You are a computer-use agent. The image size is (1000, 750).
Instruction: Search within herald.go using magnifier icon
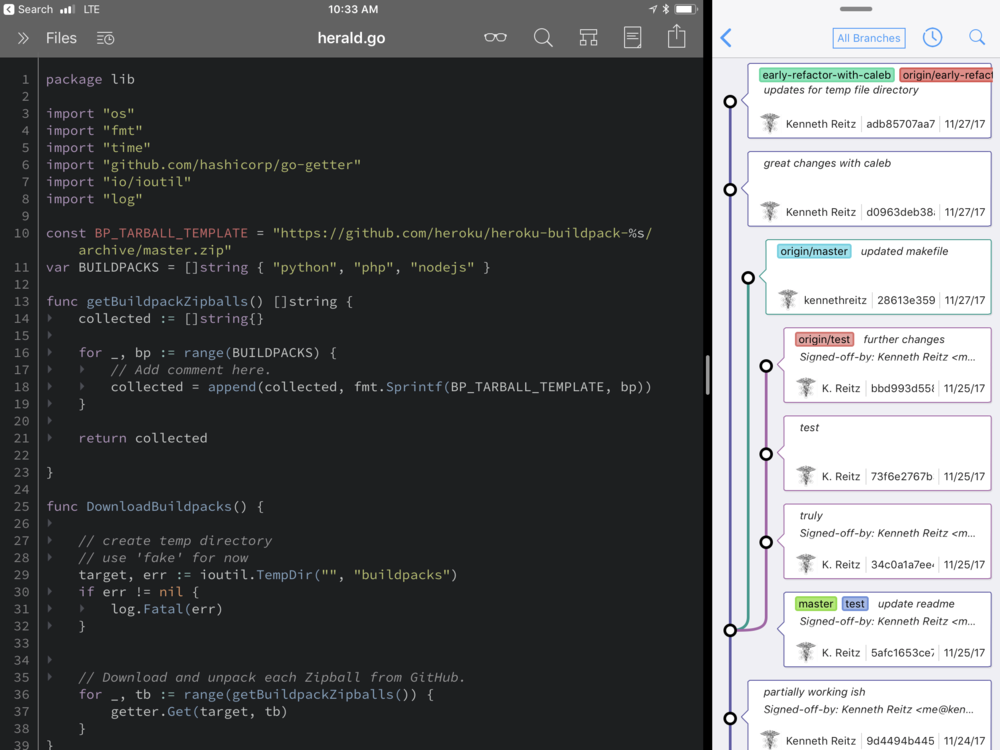[543, 38]
